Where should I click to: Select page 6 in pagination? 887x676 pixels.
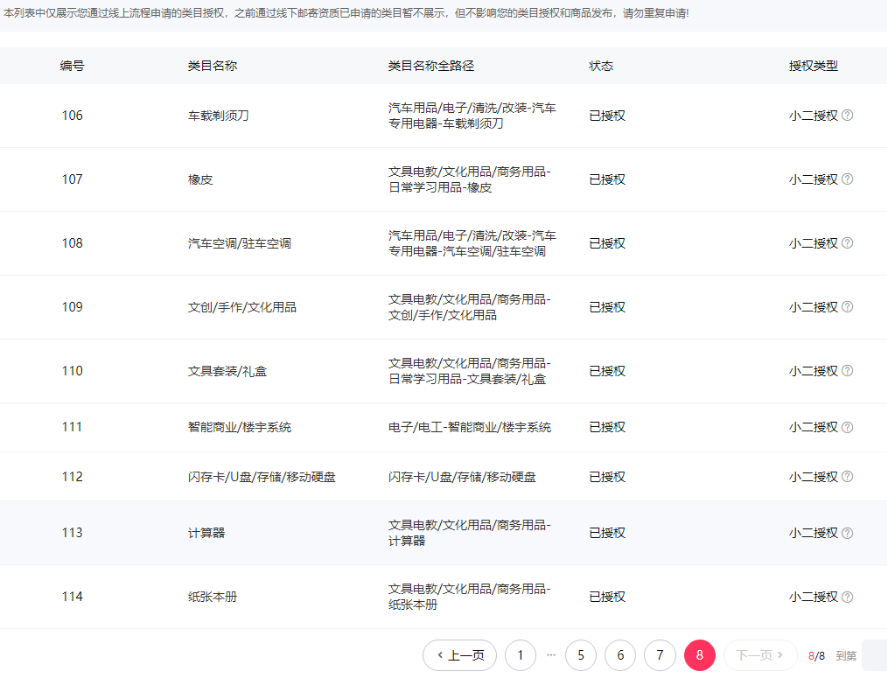pos(620,655)
